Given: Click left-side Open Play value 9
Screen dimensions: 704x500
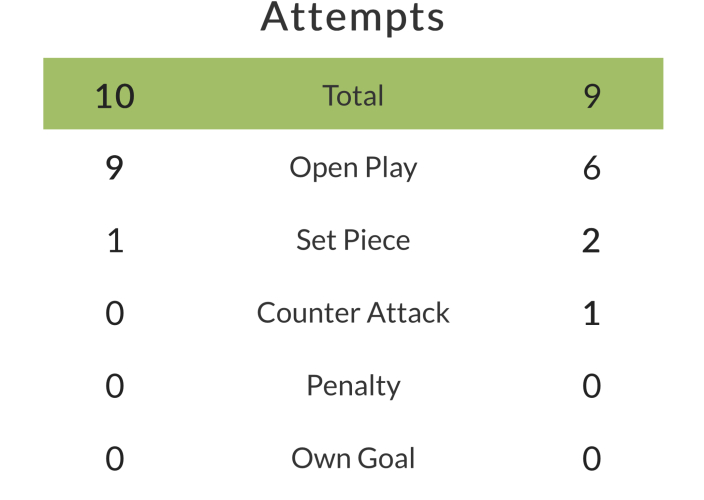Looking at the screenshot, I should click(115, 169).
